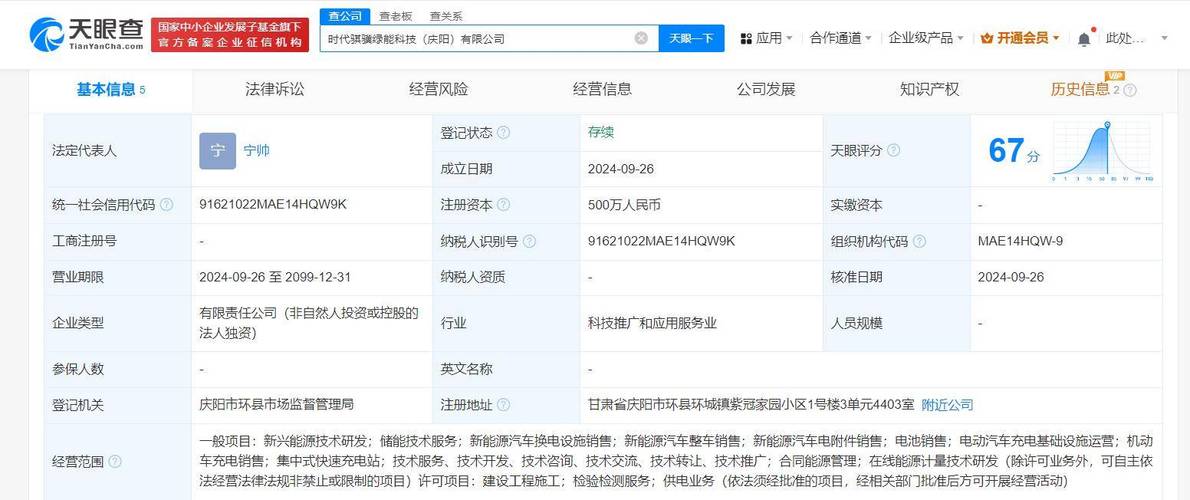Click the 67分 score value

point(1014,151)
